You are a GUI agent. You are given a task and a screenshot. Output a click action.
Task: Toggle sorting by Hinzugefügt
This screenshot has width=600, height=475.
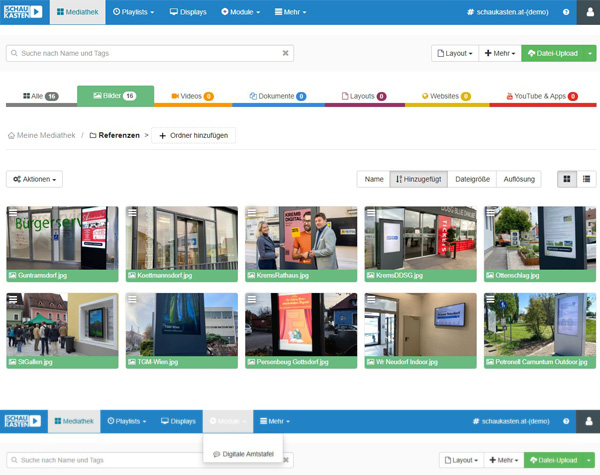[418, 179]
